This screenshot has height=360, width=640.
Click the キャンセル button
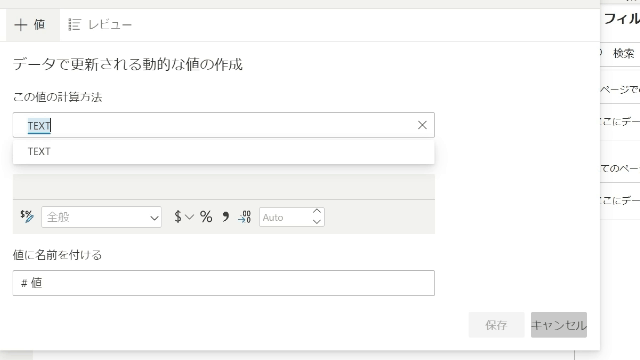(559, 325)
